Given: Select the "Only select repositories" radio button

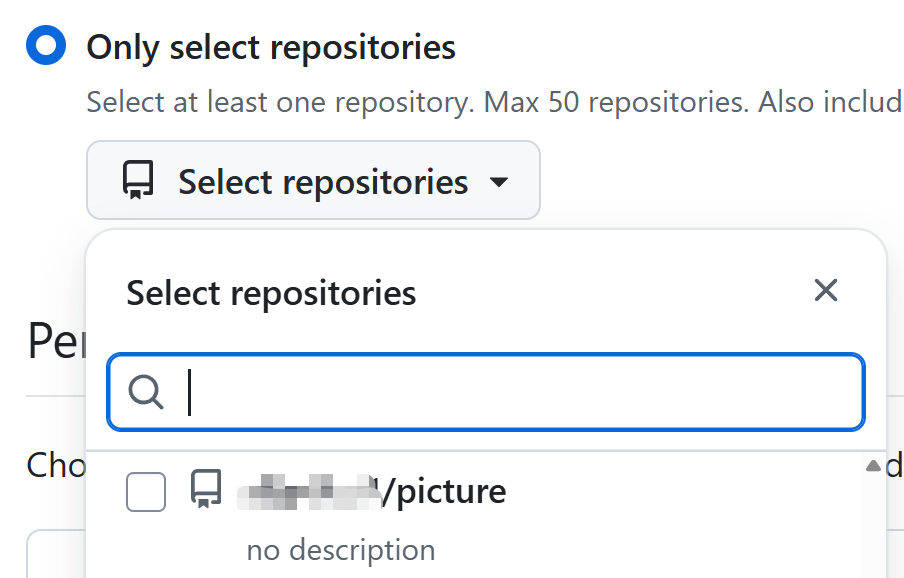Looking at the screenshot, I should pyautogui.click(x=46, y=46).
